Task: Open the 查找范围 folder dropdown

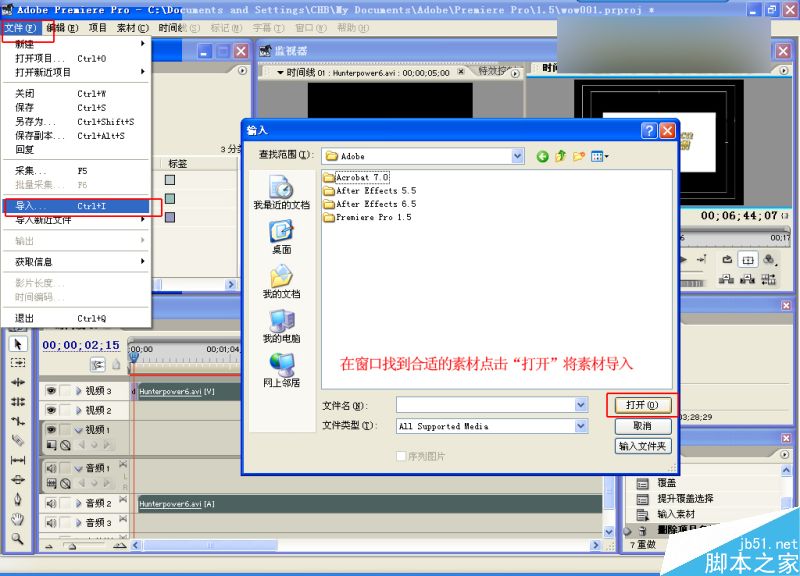Action: 517,156
